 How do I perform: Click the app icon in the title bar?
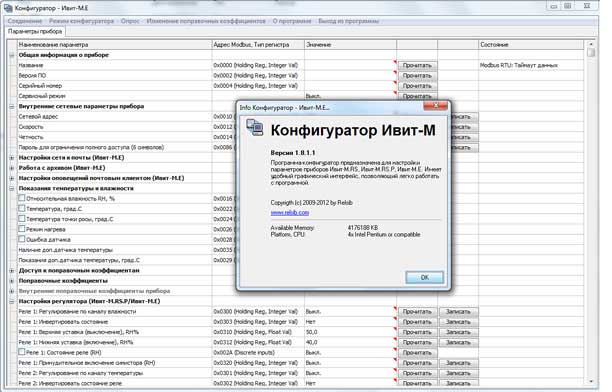pos(8,7)
